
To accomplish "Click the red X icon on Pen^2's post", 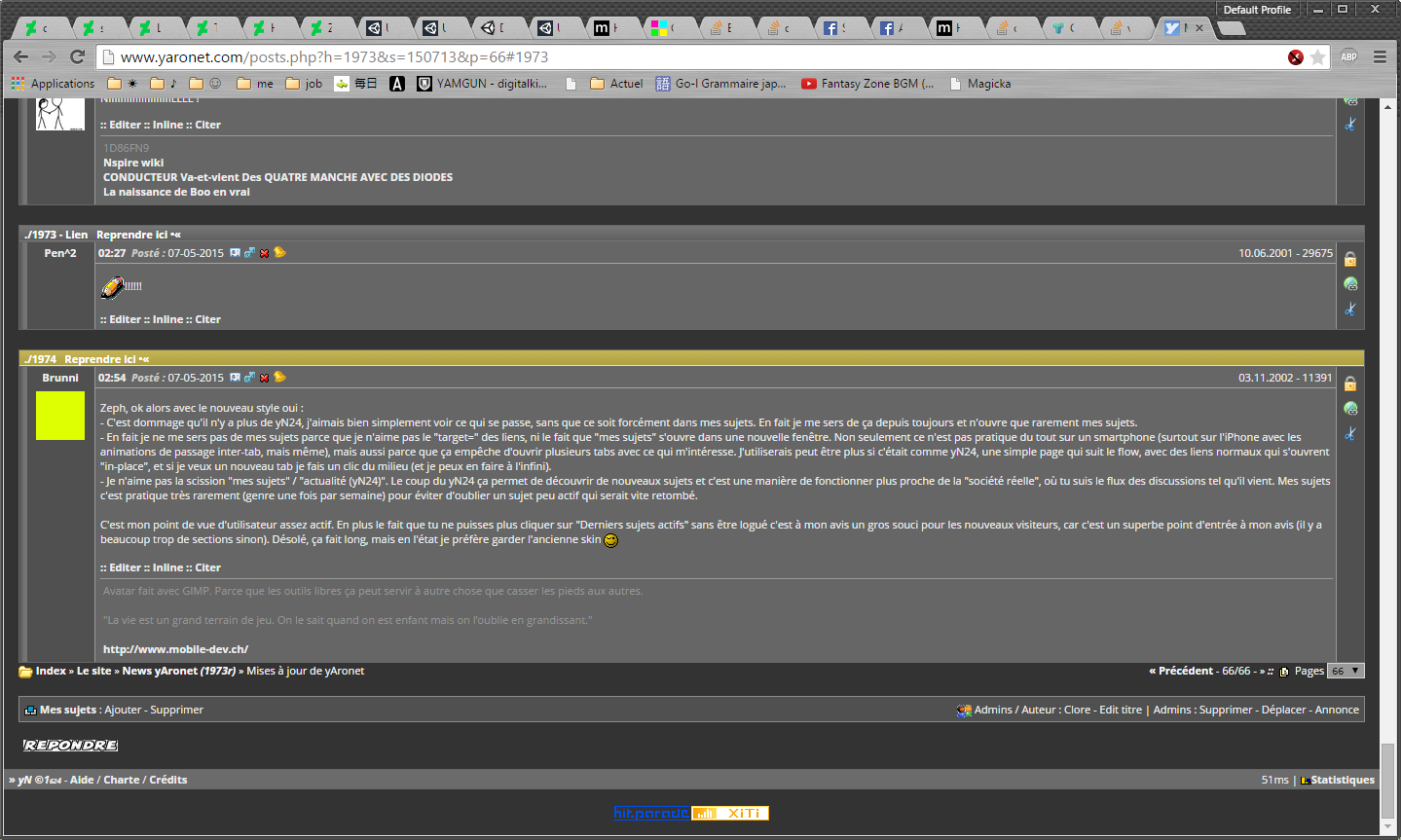I will (x=264, y=253).
